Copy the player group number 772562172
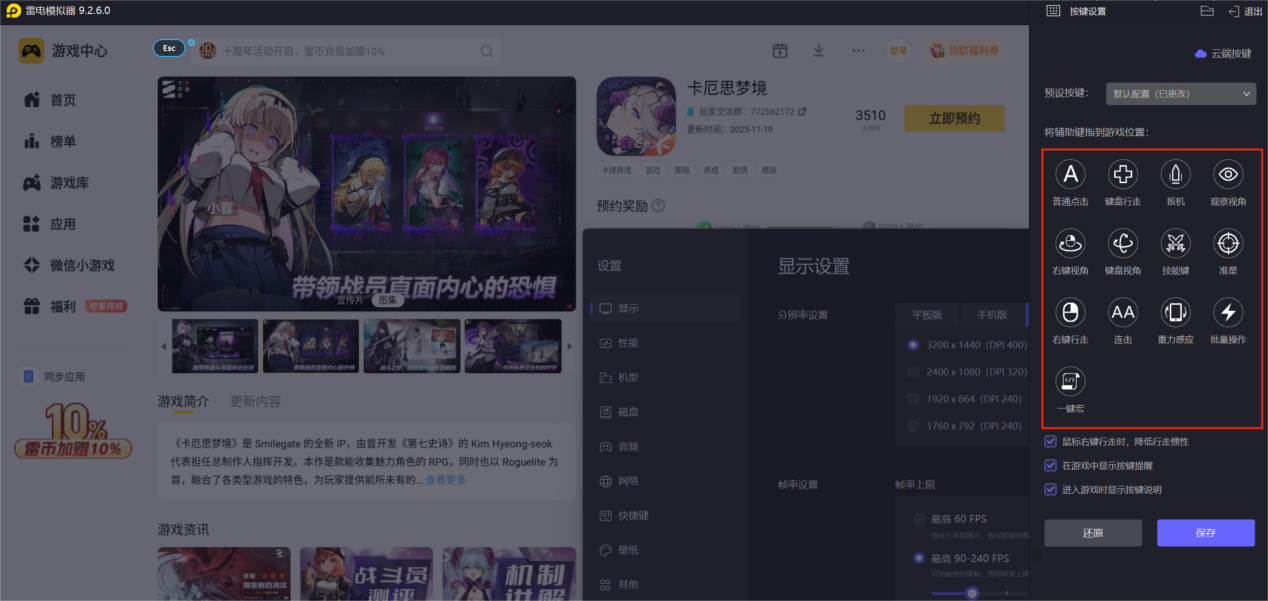This screenshot has height=601, width=1268. click(x=802, y=111)
